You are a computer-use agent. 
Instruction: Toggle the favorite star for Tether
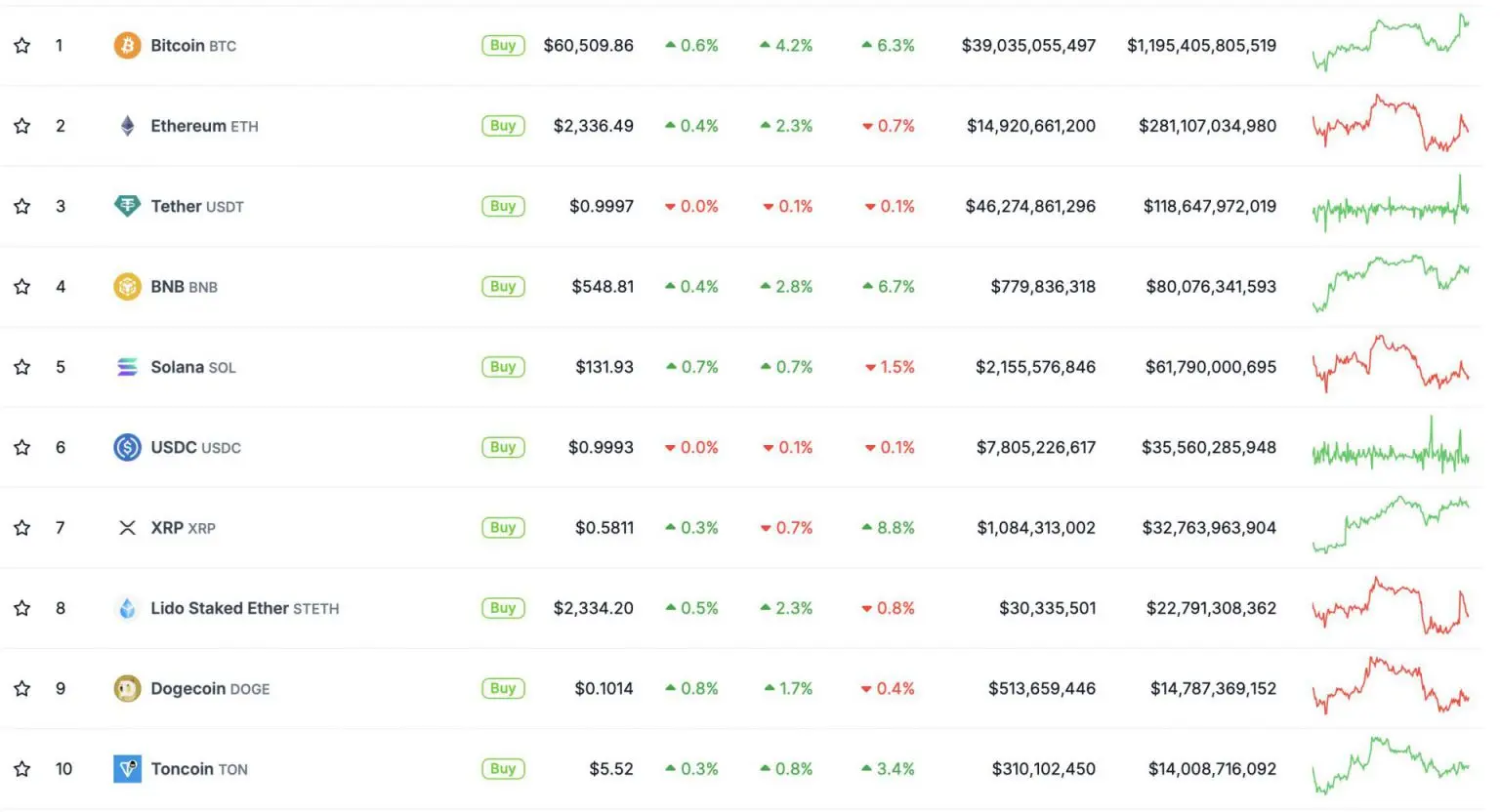click(x=21, y=206)
